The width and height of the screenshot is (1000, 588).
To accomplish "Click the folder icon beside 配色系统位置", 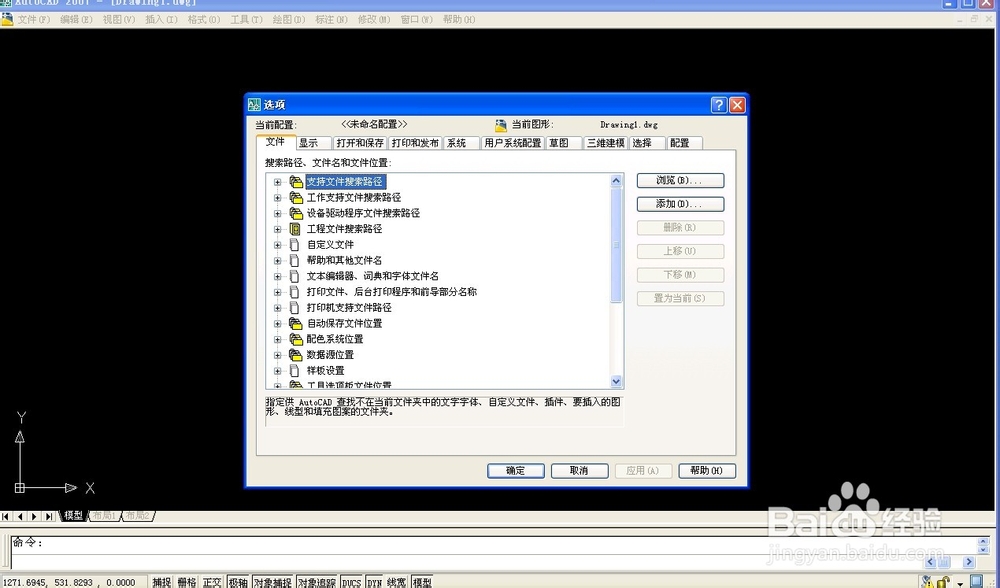I will (296, 339).
